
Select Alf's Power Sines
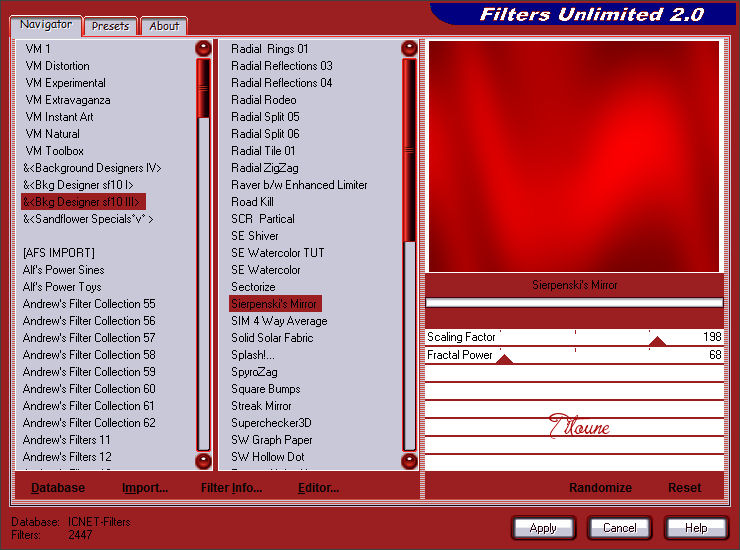point(63,270)
